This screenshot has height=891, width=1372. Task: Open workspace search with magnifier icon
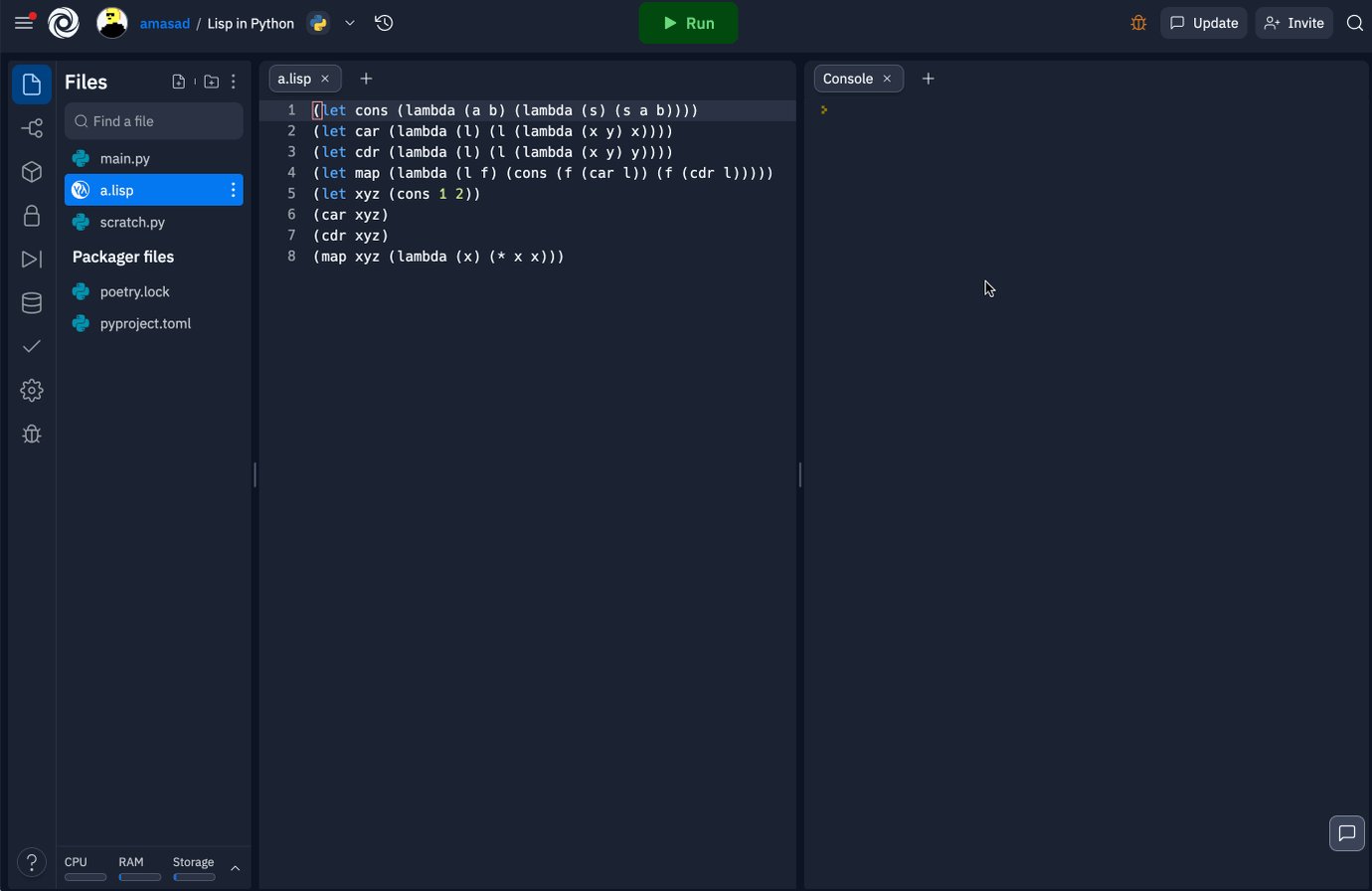point(1355,22)
